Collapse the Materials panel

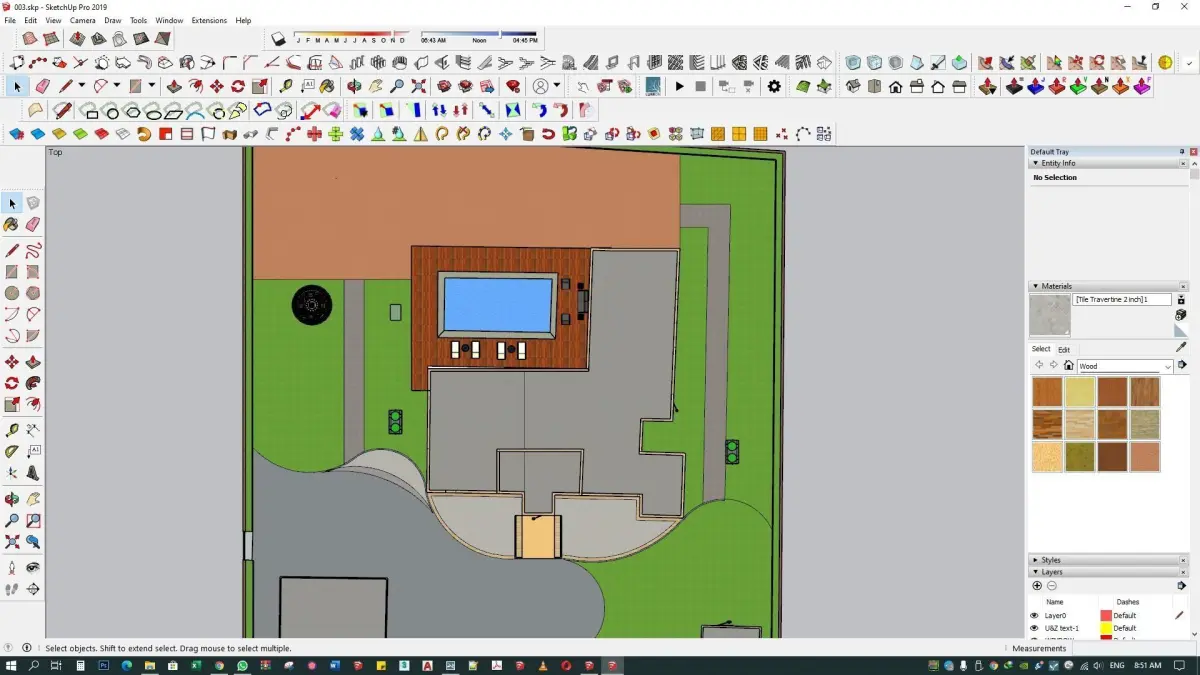click(1035, 286)
